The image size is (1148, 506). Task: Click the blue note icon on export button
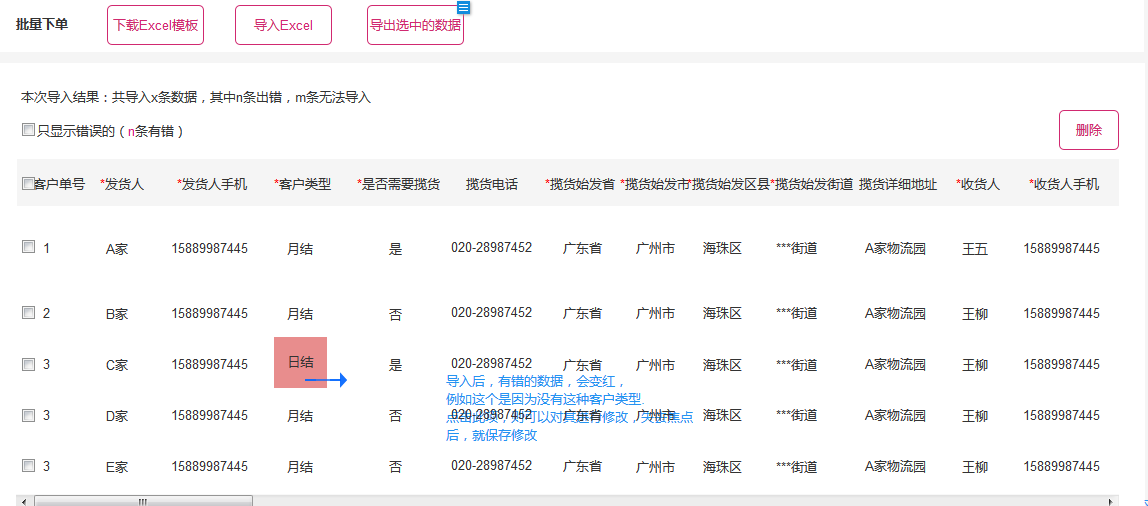coord(463,7)
